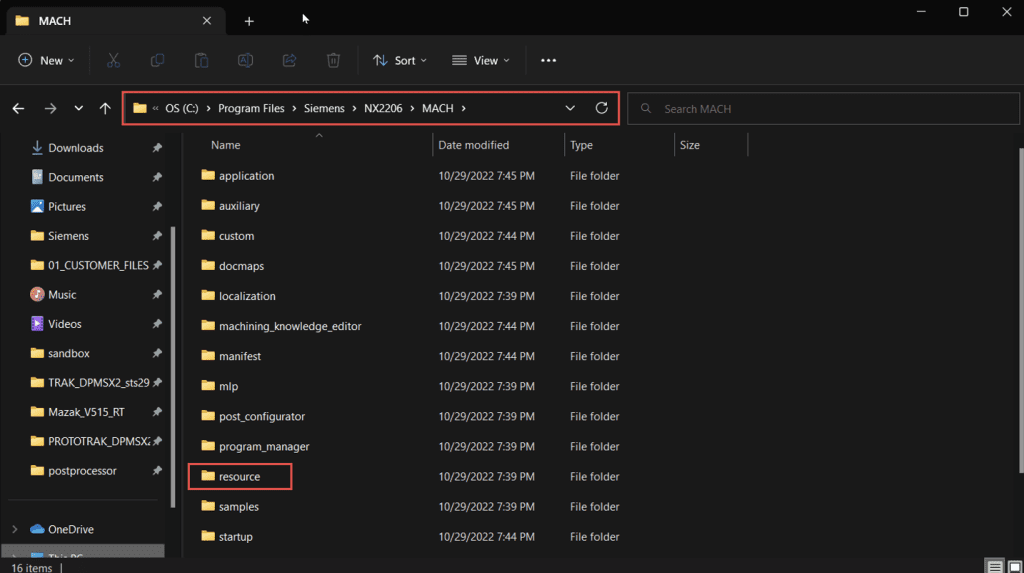Screen dimensions: 1024x573
Task: Click Program Files in breadcrumb
Action: tap(251, 108)
